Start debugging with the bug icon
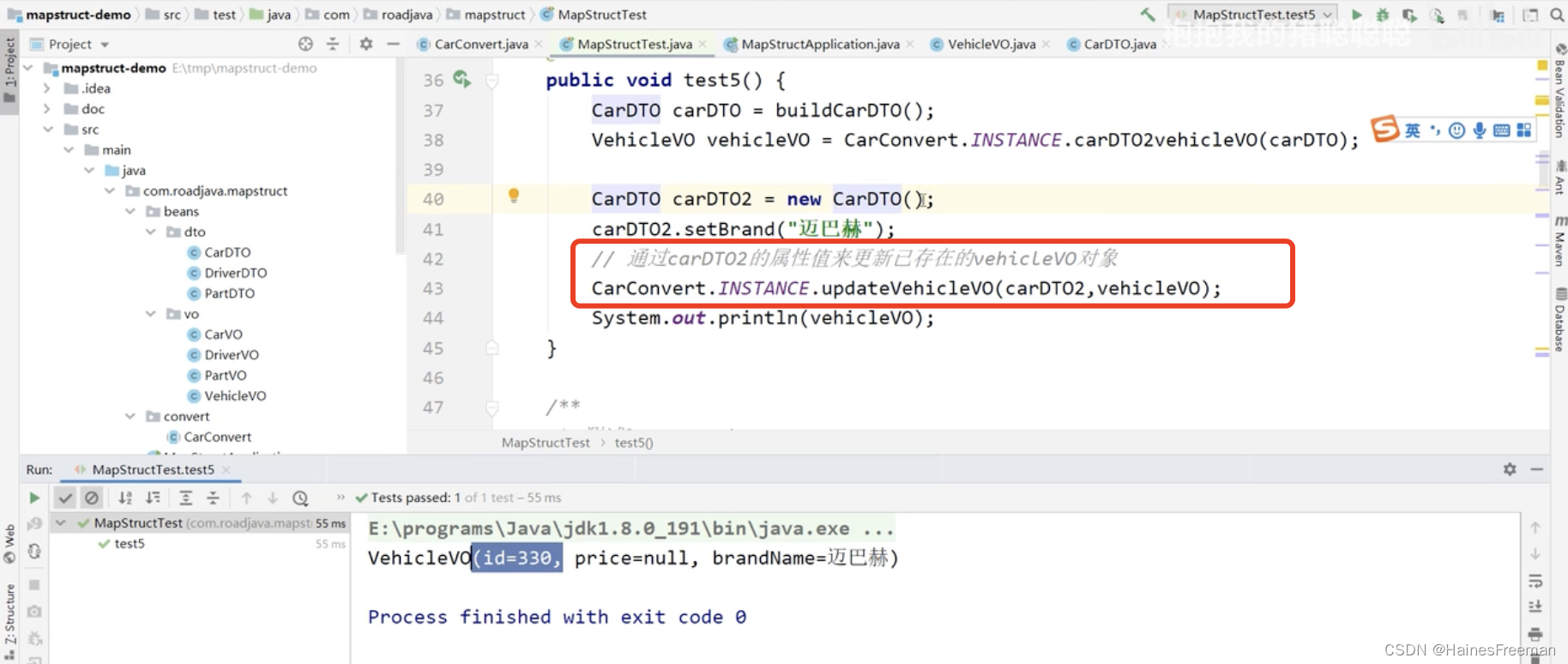Viewport: 1568px width, 664px height. click(x=1383, y=15)
